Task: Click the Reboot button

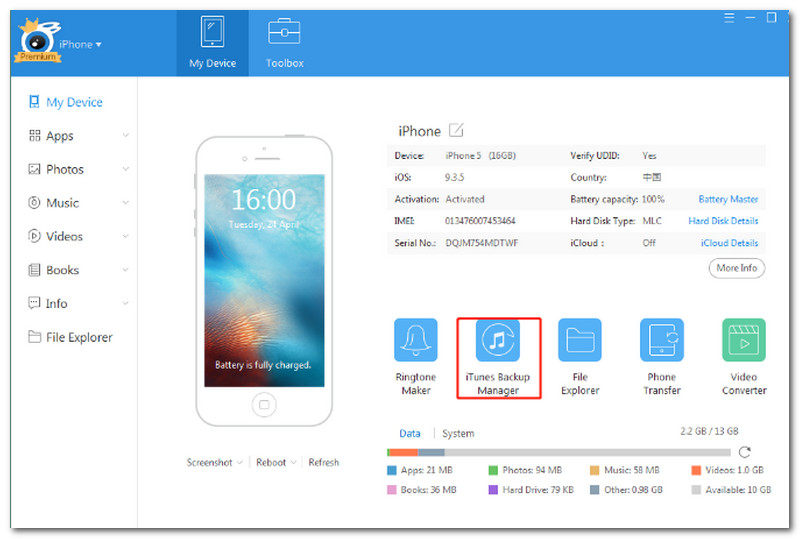Action: coord(271,462)
